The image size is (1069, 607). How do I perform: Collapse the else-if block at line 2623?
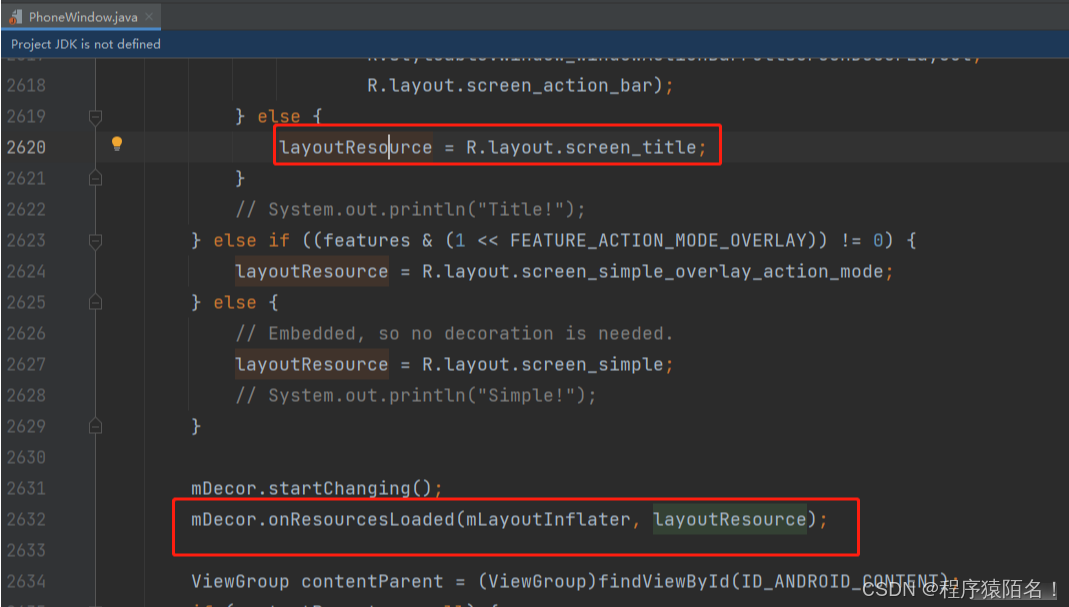tap(95, 240)
